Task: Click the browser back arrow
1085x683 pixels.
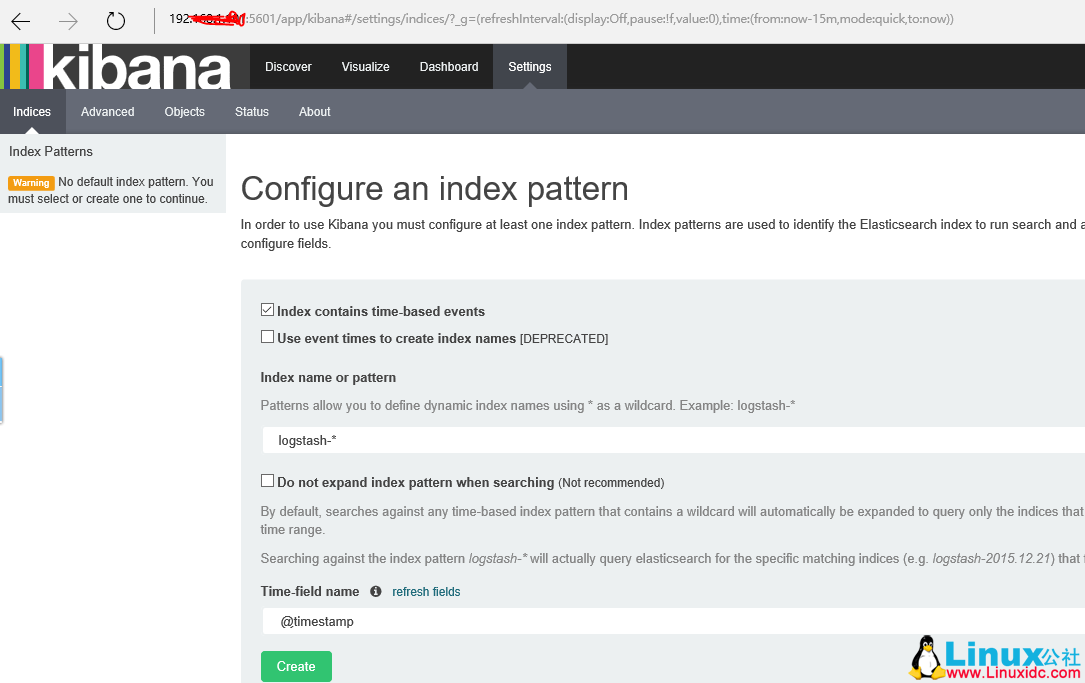Action: [20, 19]
